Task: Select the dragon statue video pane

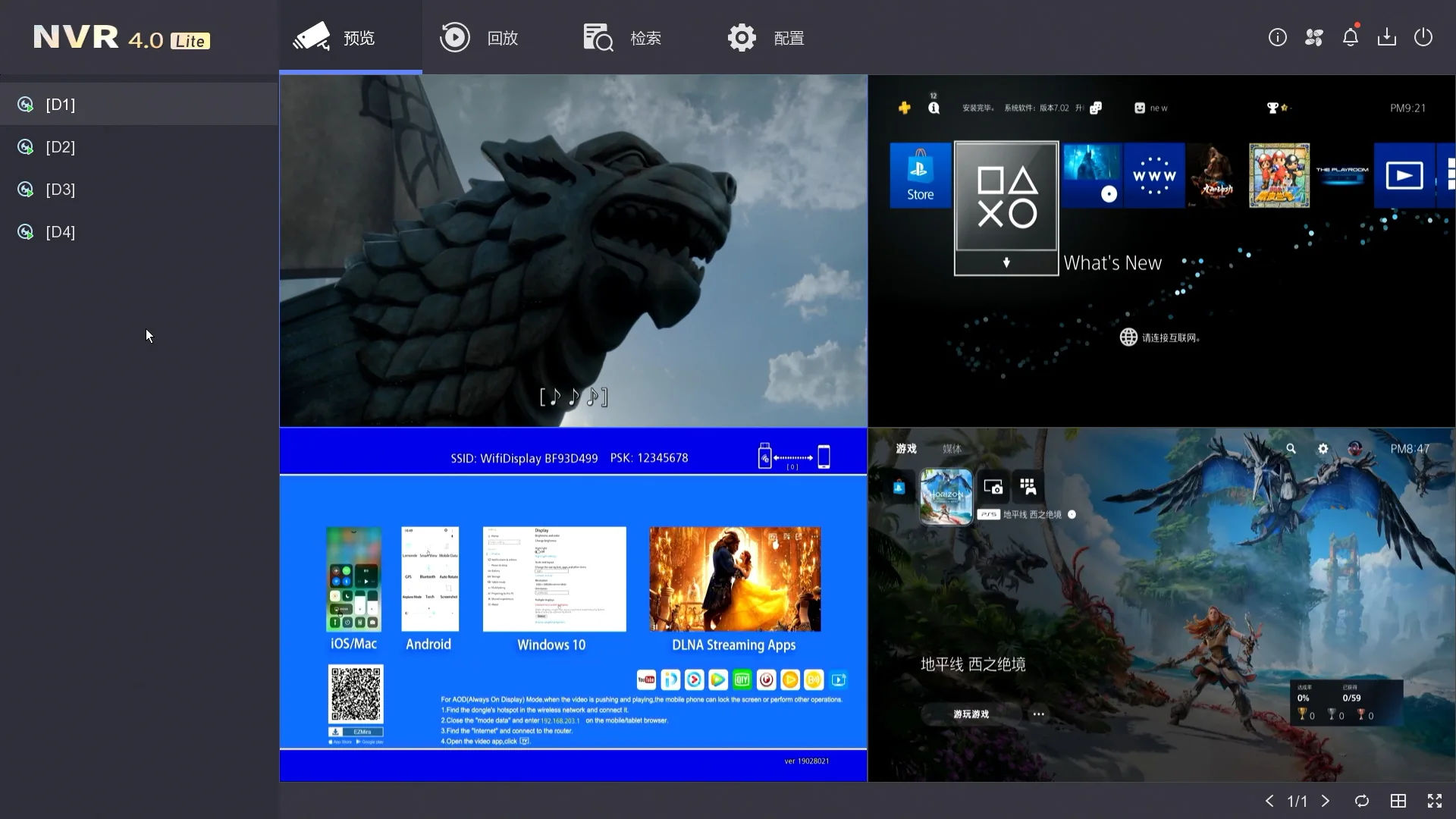Action: coord(573,251)
